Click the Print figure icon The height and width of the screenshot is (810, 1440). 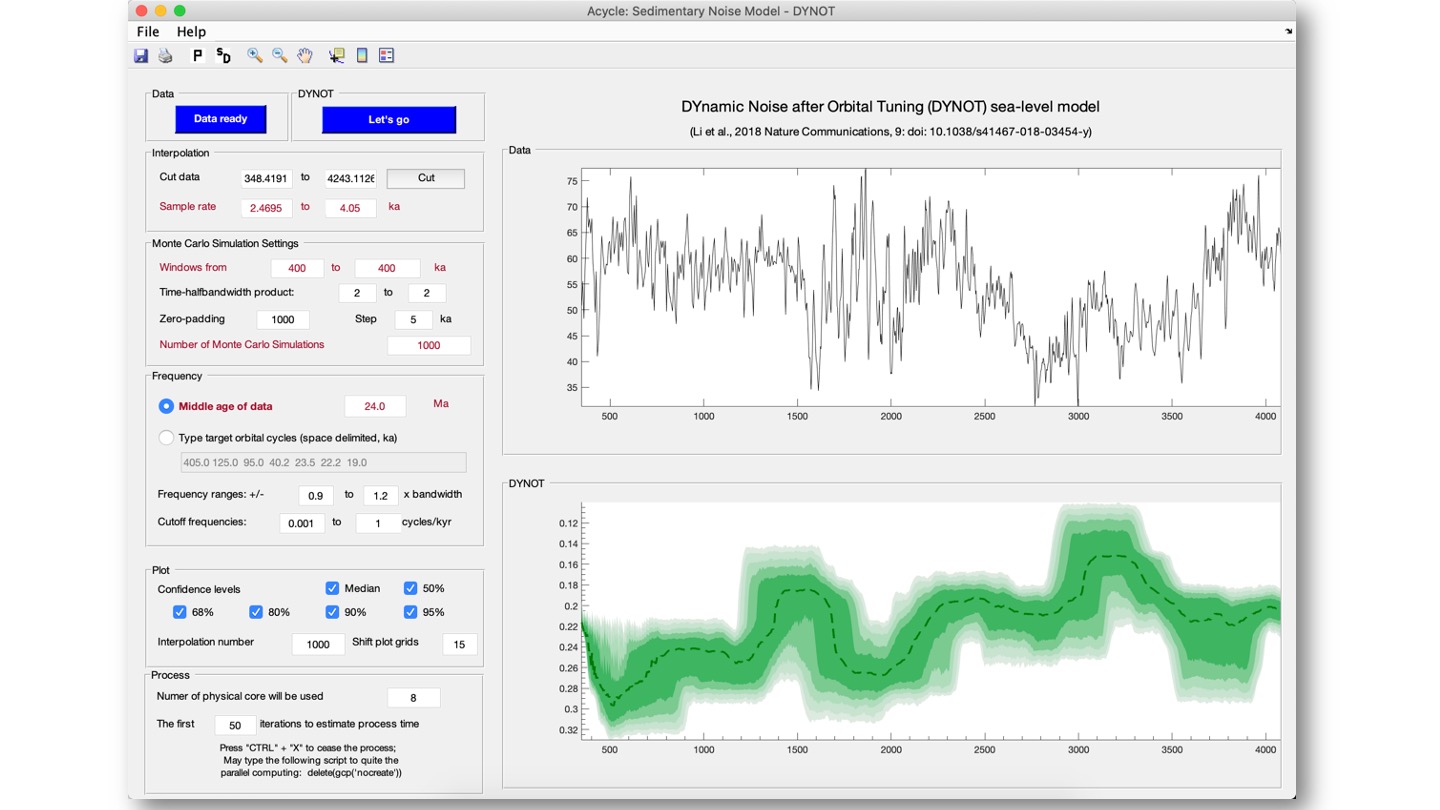(166, 56)
